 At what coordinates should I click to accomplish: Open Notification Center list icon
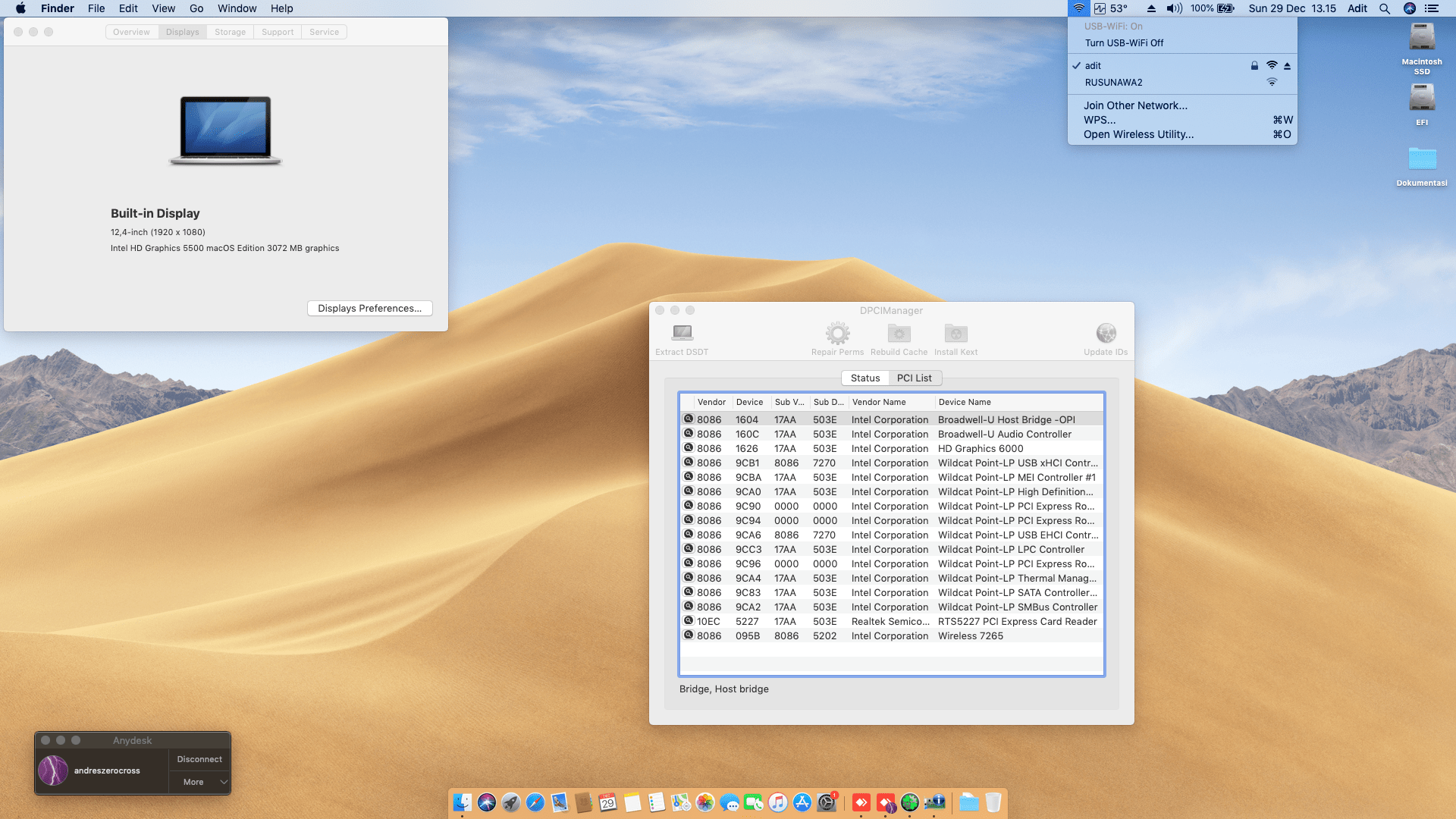[x=1432, y=8]
